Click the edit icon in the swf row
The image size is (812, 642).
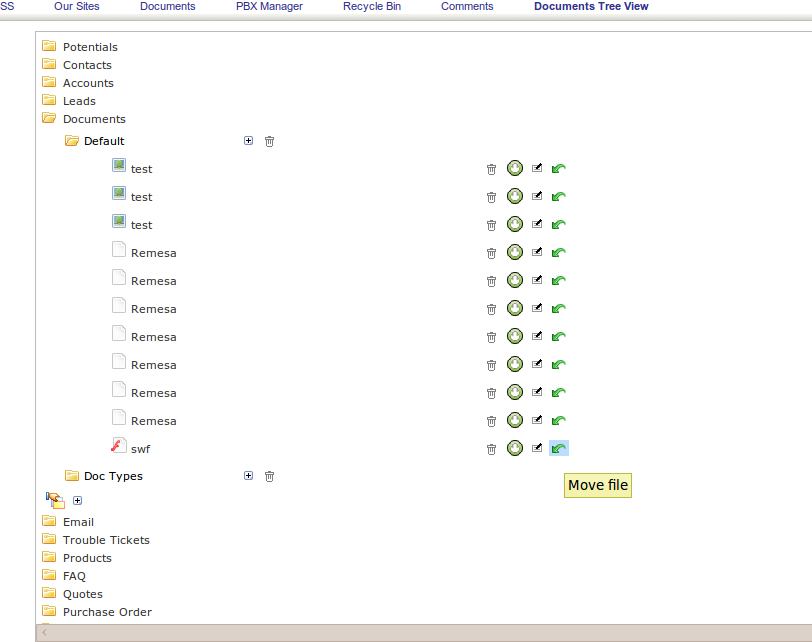(x=537, y=448)
